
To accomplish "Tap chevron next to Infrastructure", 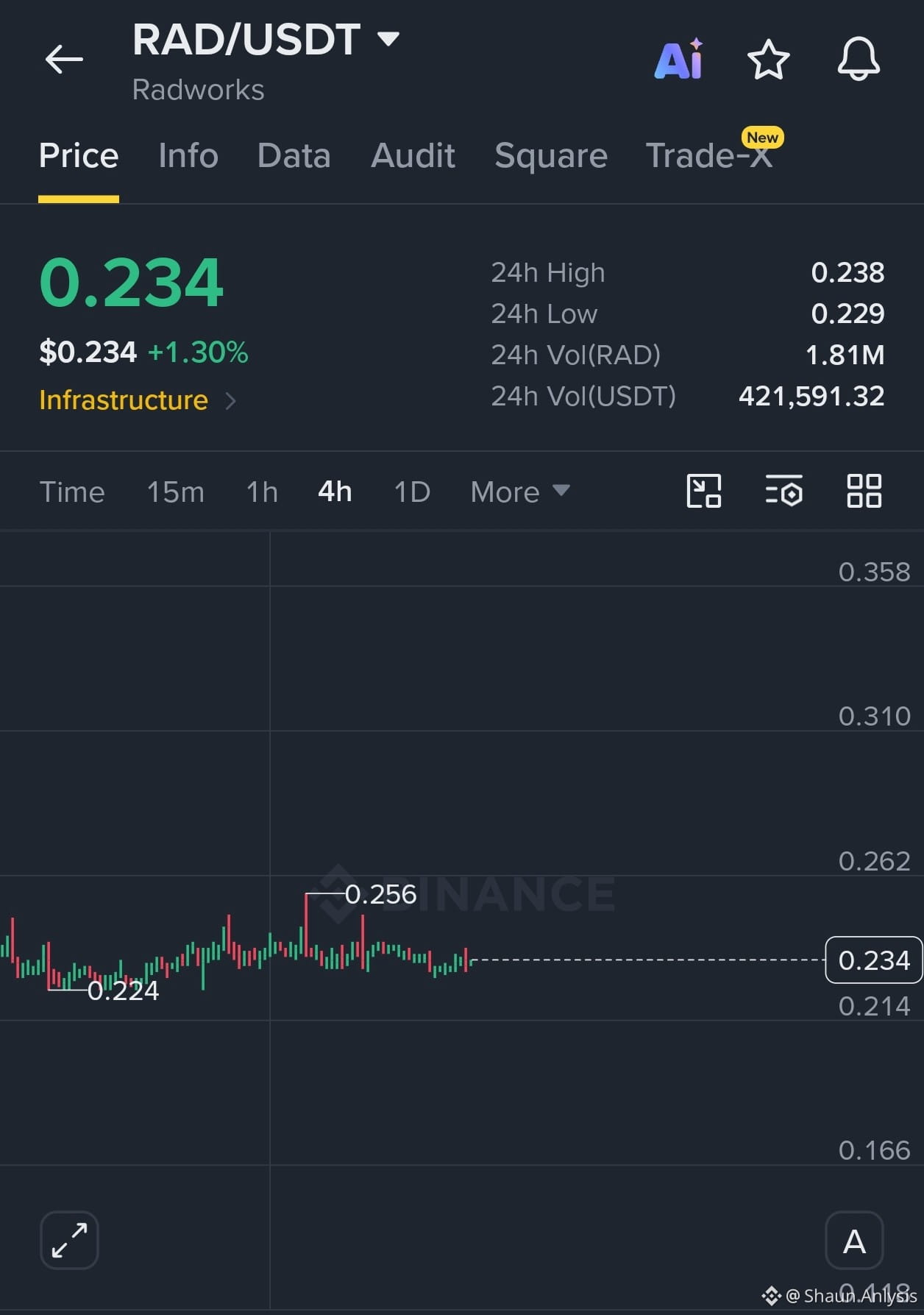I will click(x=230, y=400).
